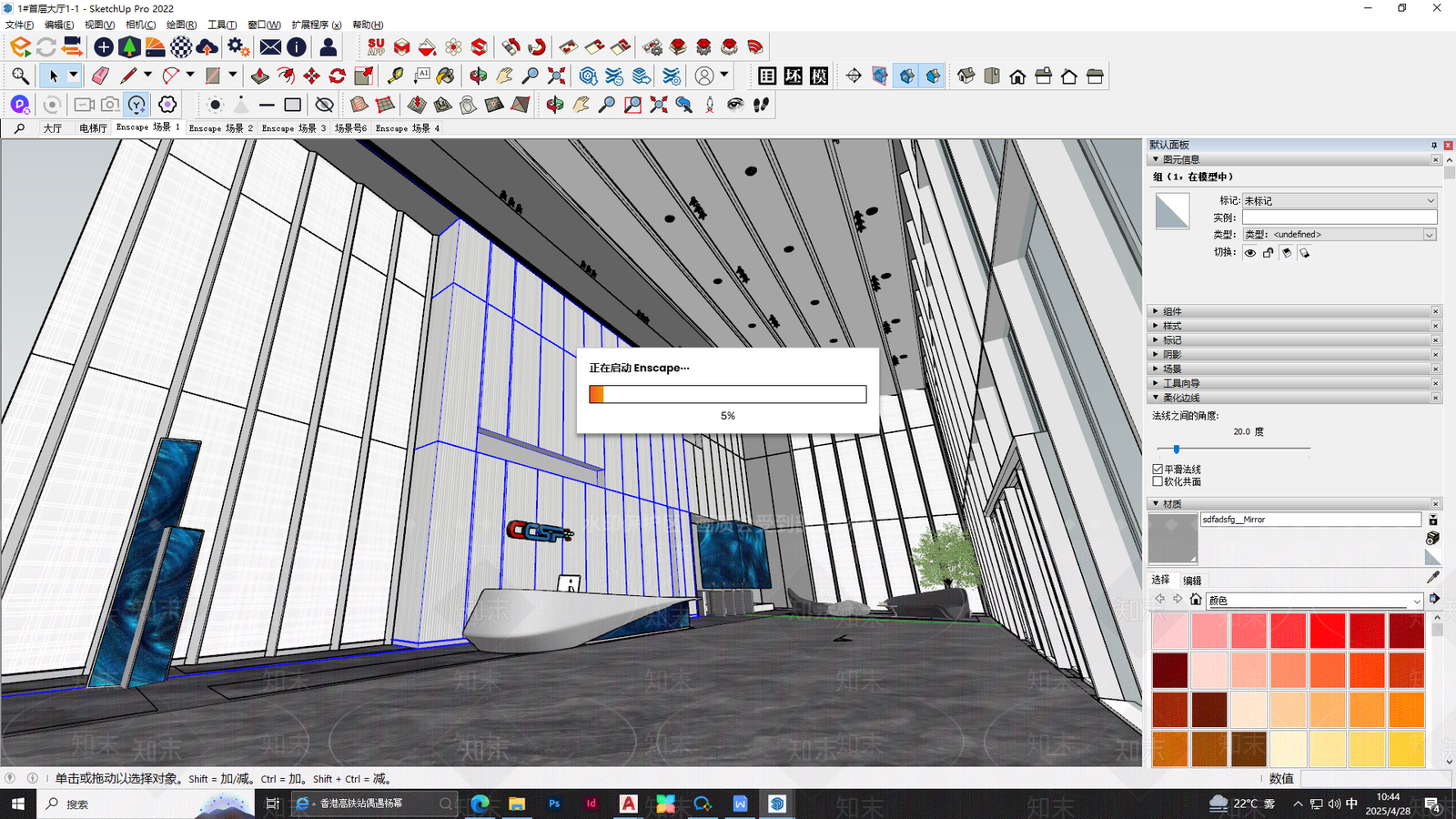
Task: Activate the Push/Pull tool
Action: (260, 76)
